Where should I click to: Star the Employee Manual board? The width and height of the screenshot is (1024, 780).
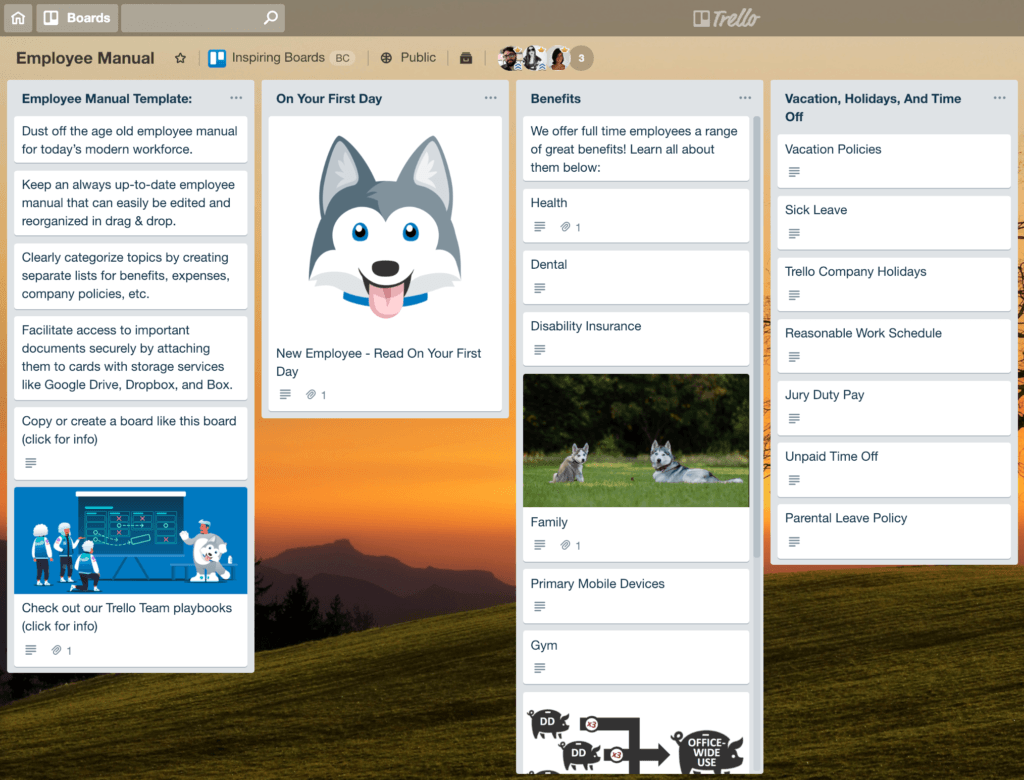(180, 58)
